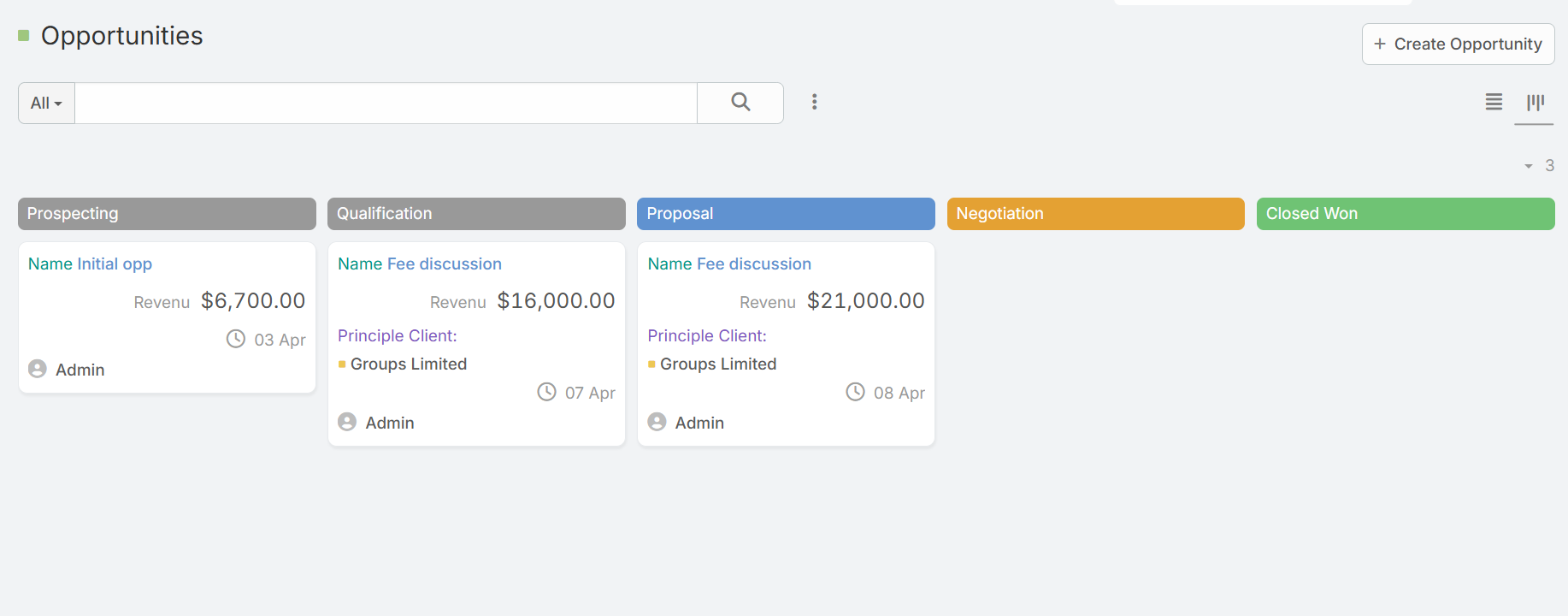
Task: Open the Initial opp opportunity link
Action: click(115, 264)
